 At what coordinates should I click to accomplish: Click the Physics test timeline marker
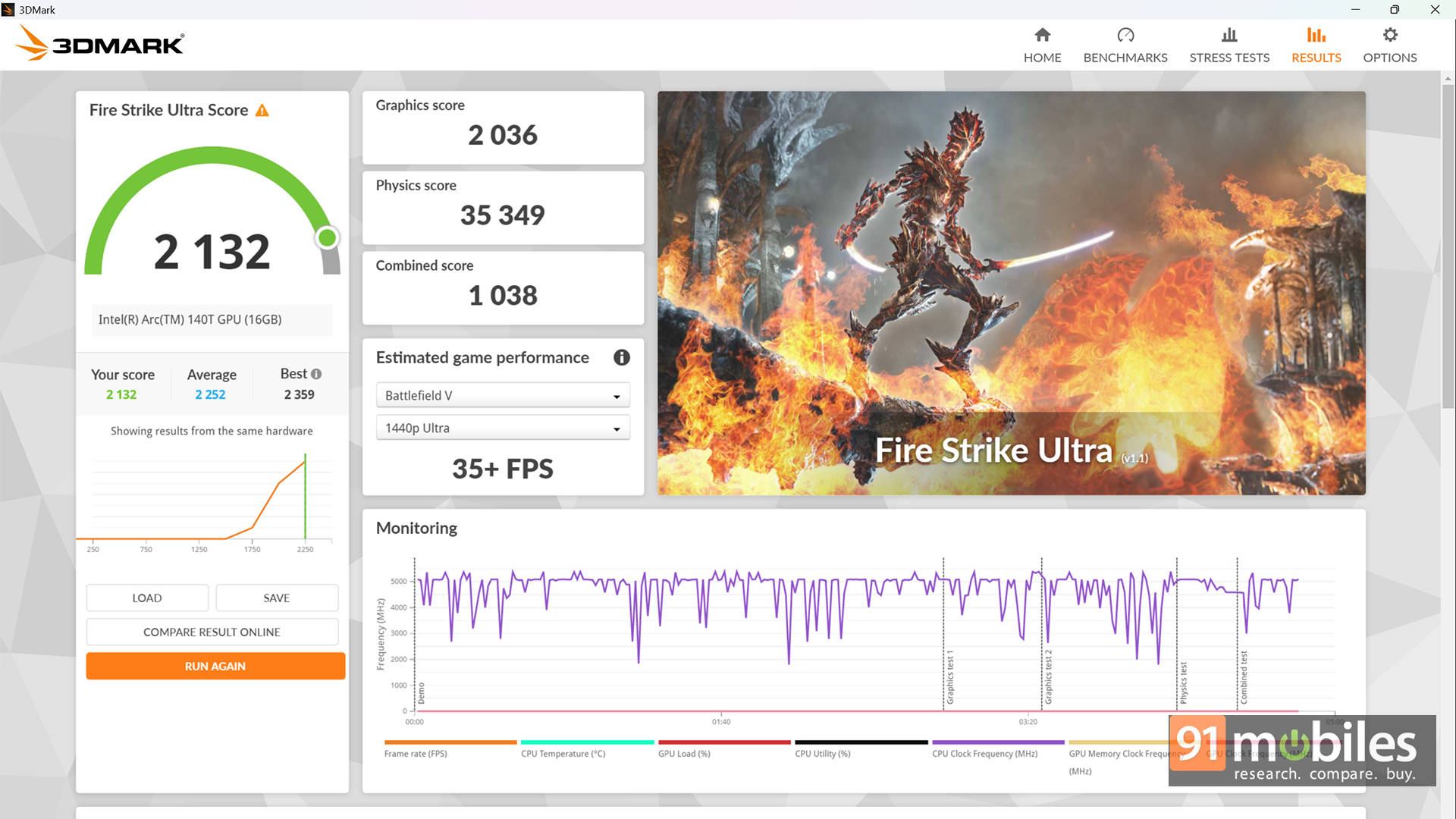click(1183, 682)
